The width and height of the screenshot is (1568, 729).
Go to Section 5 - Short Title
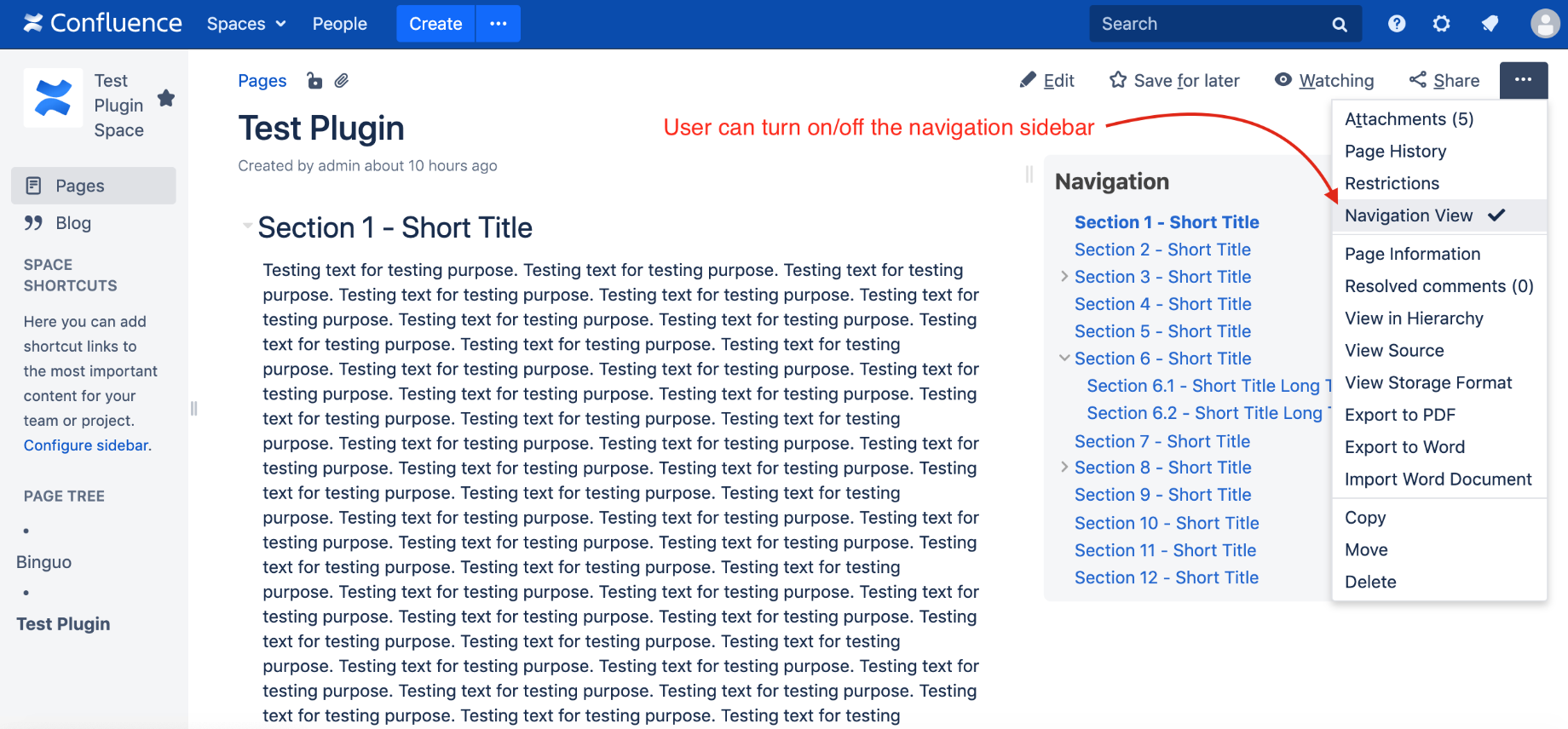coord(1162,331)
